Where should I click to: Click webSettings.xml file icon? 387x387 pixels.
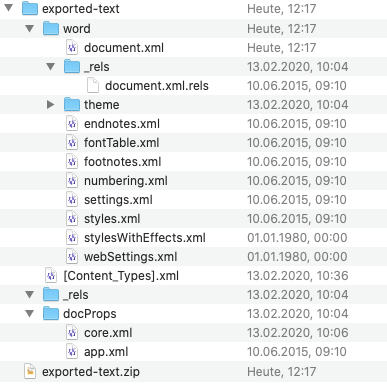72,256
